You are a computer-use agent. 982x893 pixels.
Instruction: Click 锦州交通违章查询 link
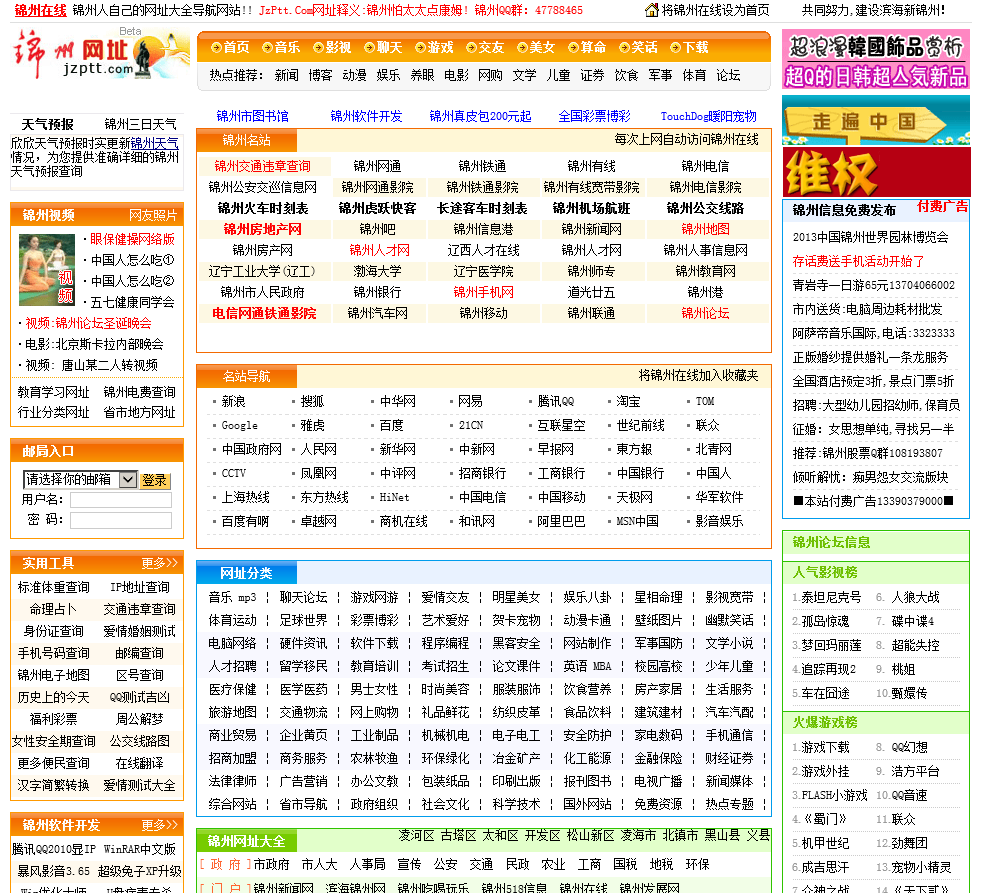point(262,167)
